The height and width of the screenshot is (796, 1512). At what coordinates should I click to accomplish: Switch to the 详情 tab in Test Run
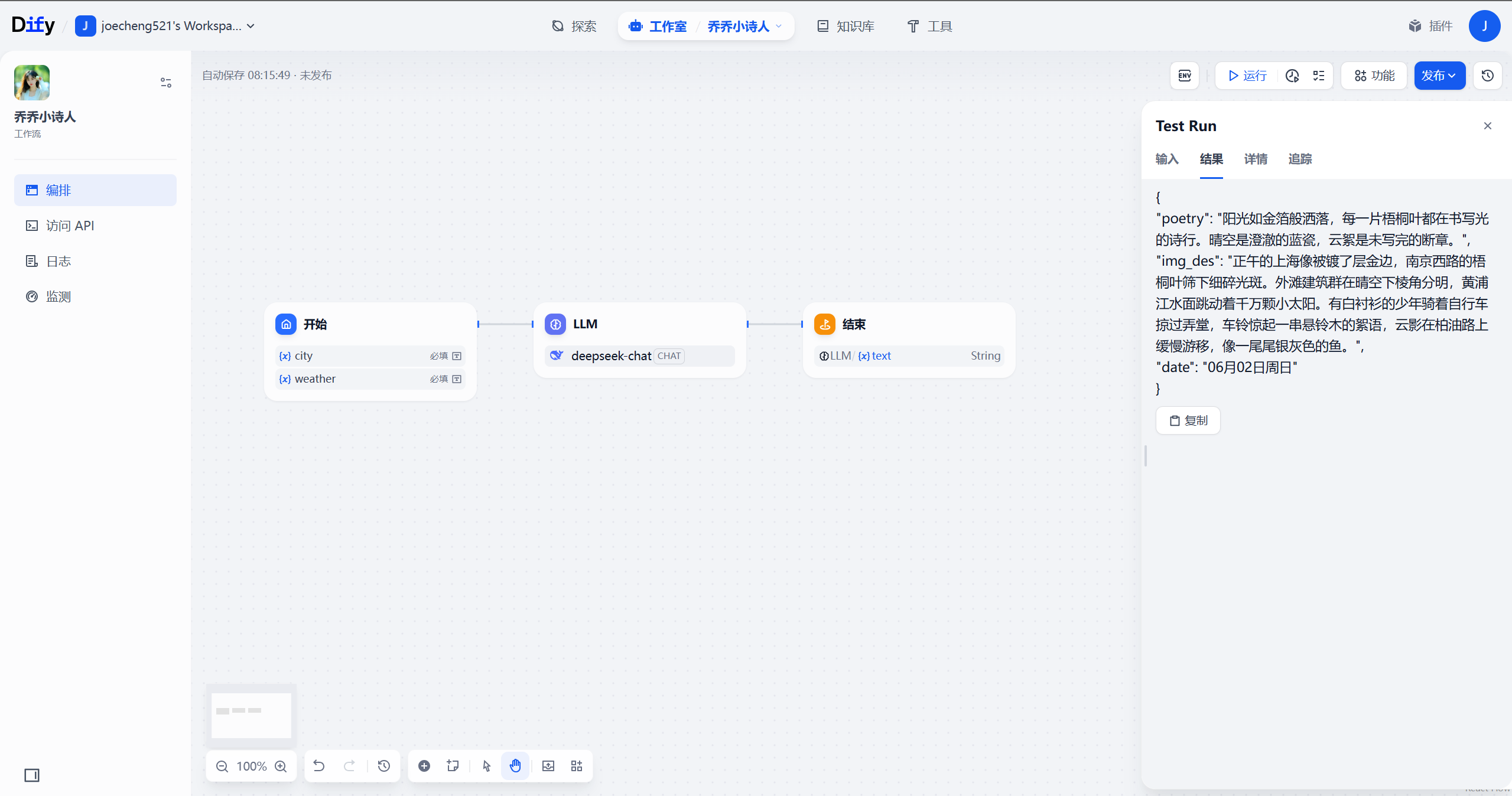[1256, 159]
